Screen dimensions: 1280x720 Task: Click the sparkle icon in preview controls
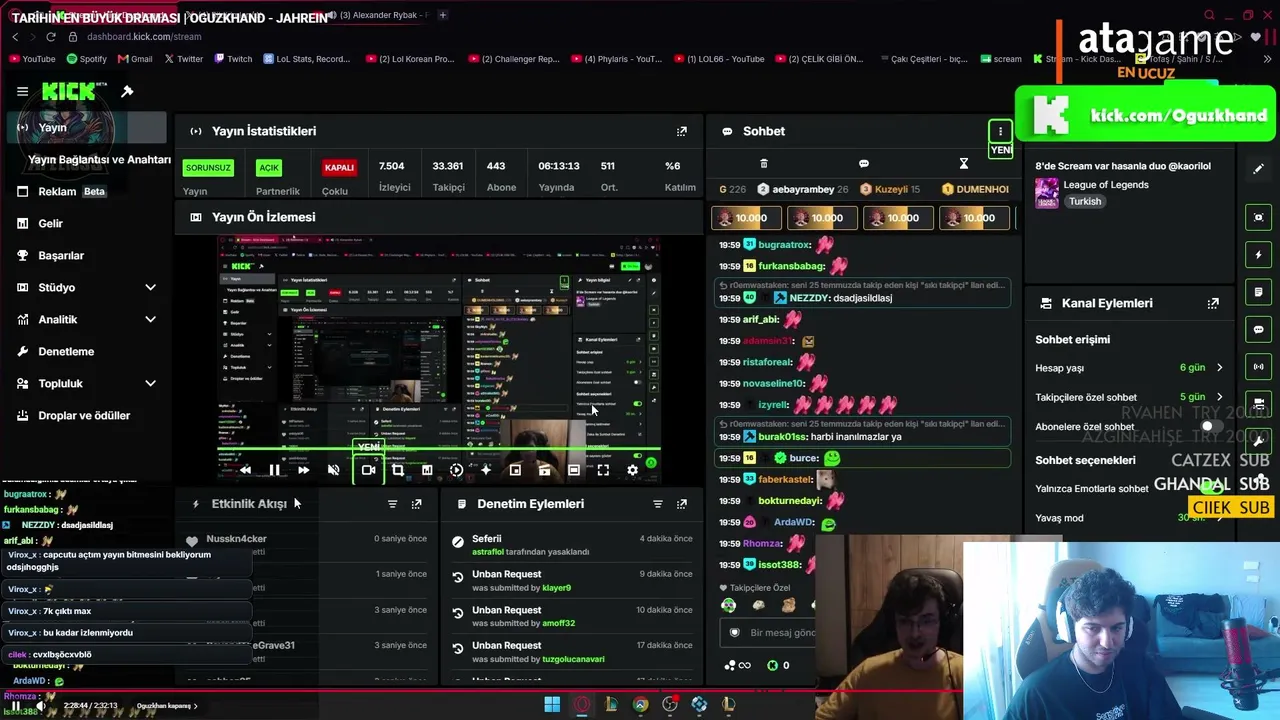pyautogui.click(x=486, y=470)
